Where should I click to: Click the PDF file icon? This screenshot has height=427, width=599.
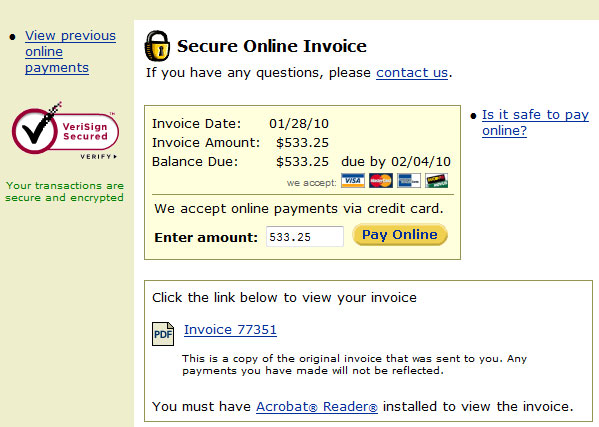pos(163,334)
